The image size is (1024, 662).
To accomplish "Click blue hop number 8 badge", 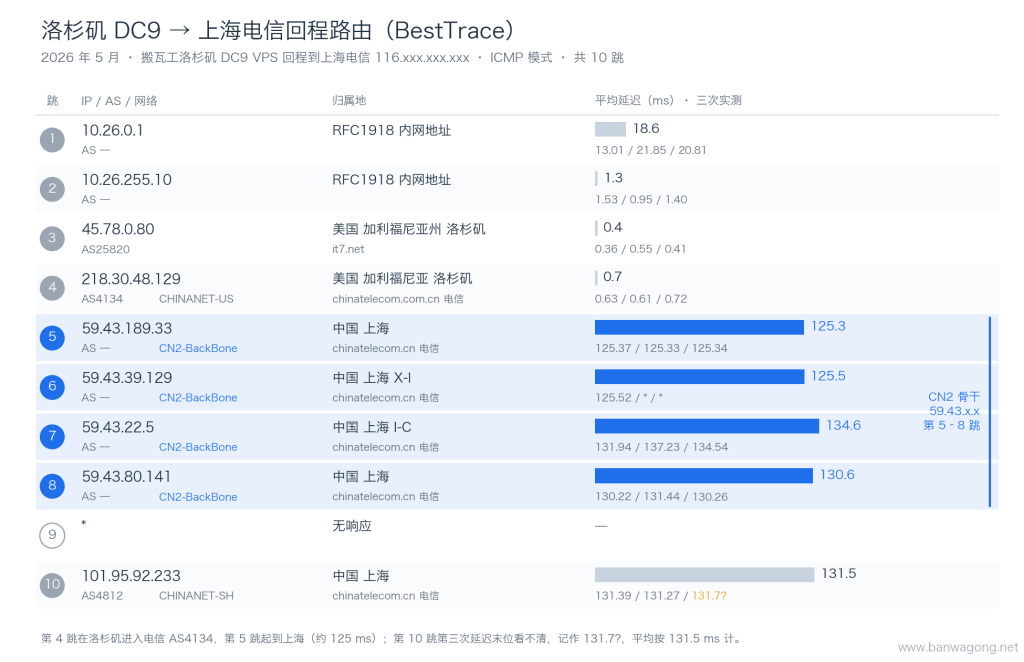I will tap(52, 486).
